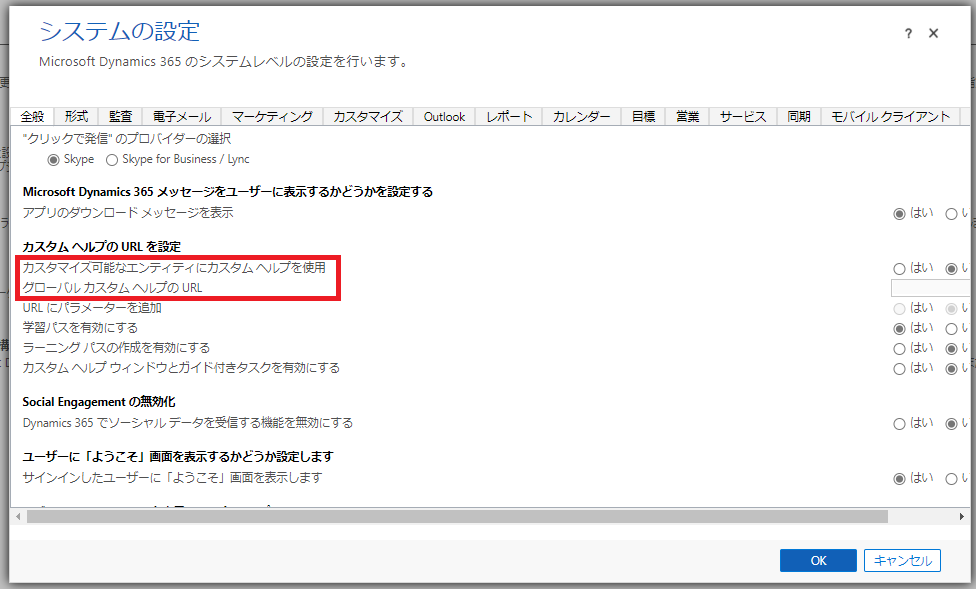The height and width of the screenshot is (589, 976).
Task: Select the レポート tab
Action: (509, 116)
